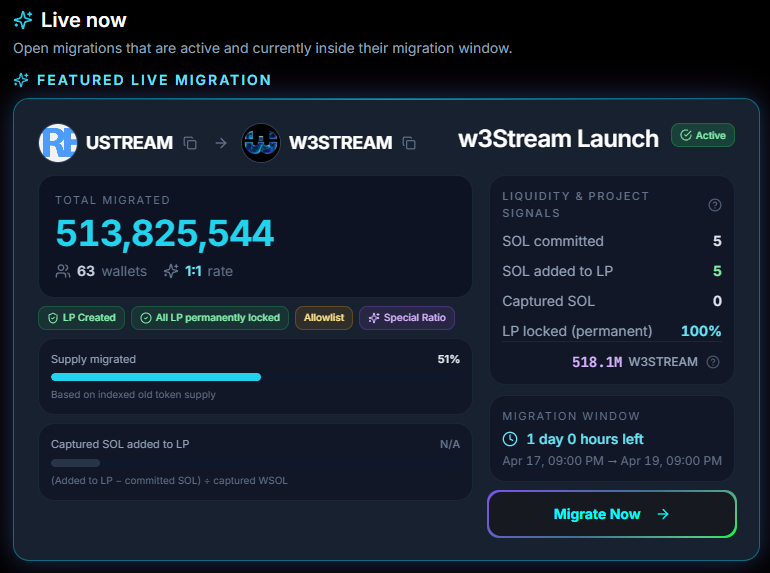Click the w3Stream Launch title
770x573 pixels.
coord(558,138)
